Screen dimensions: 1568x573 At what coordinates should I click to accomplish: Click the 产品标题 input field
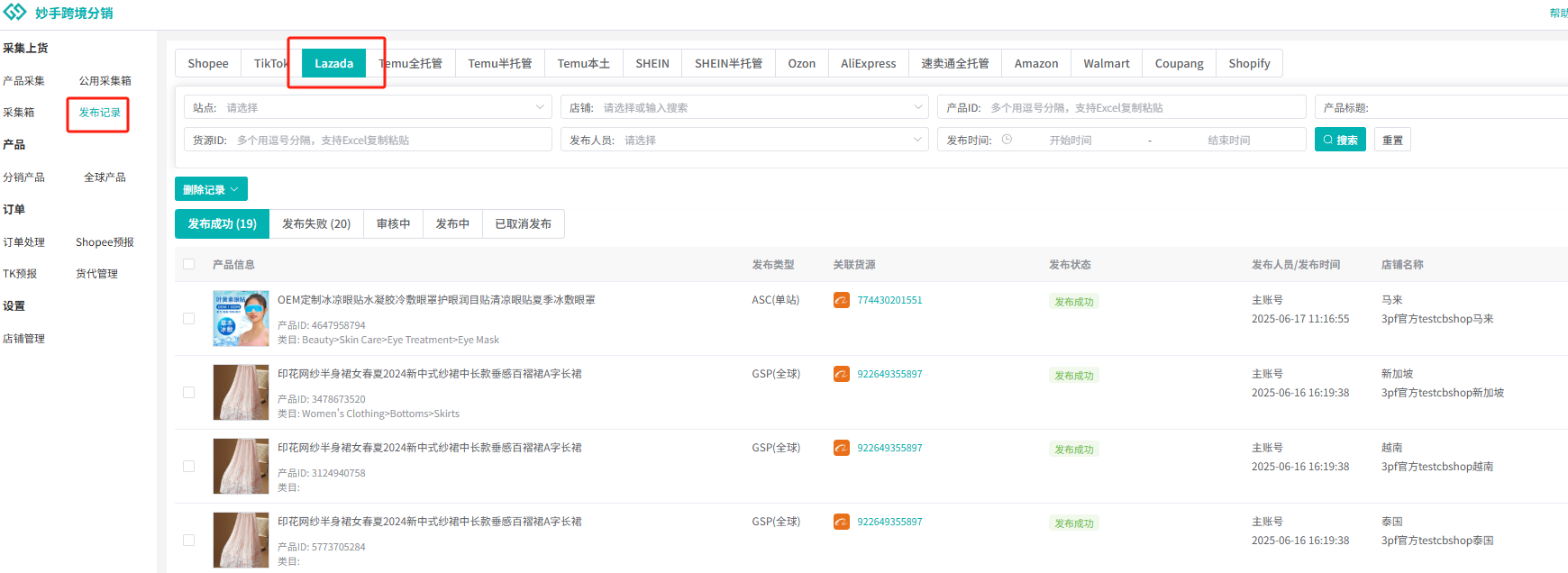point(1442,107)
